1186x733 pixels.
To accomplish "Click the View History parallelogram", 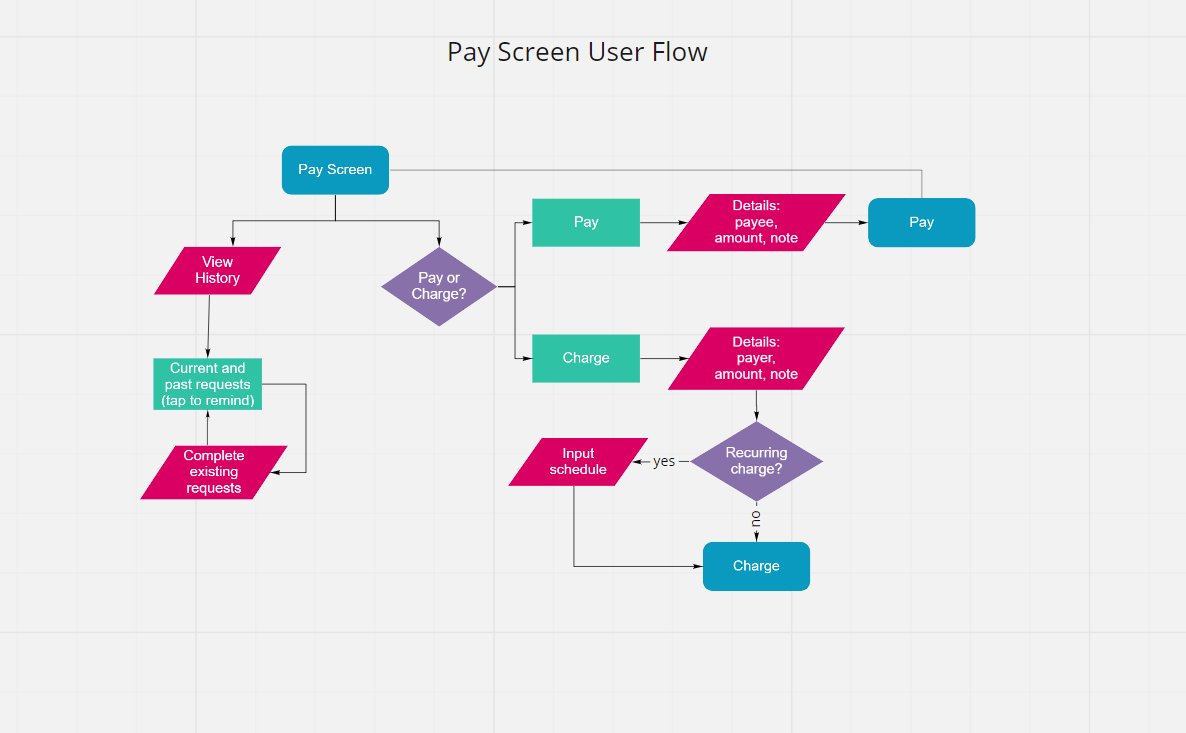I will click(x=217, y=270).
